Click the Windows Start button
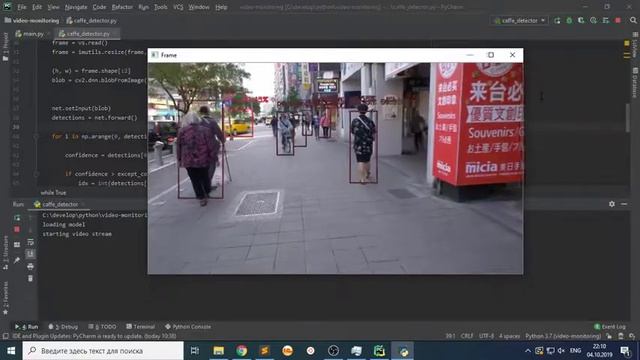The width and height of the screenshot is (640, 360). click(11, 351)
